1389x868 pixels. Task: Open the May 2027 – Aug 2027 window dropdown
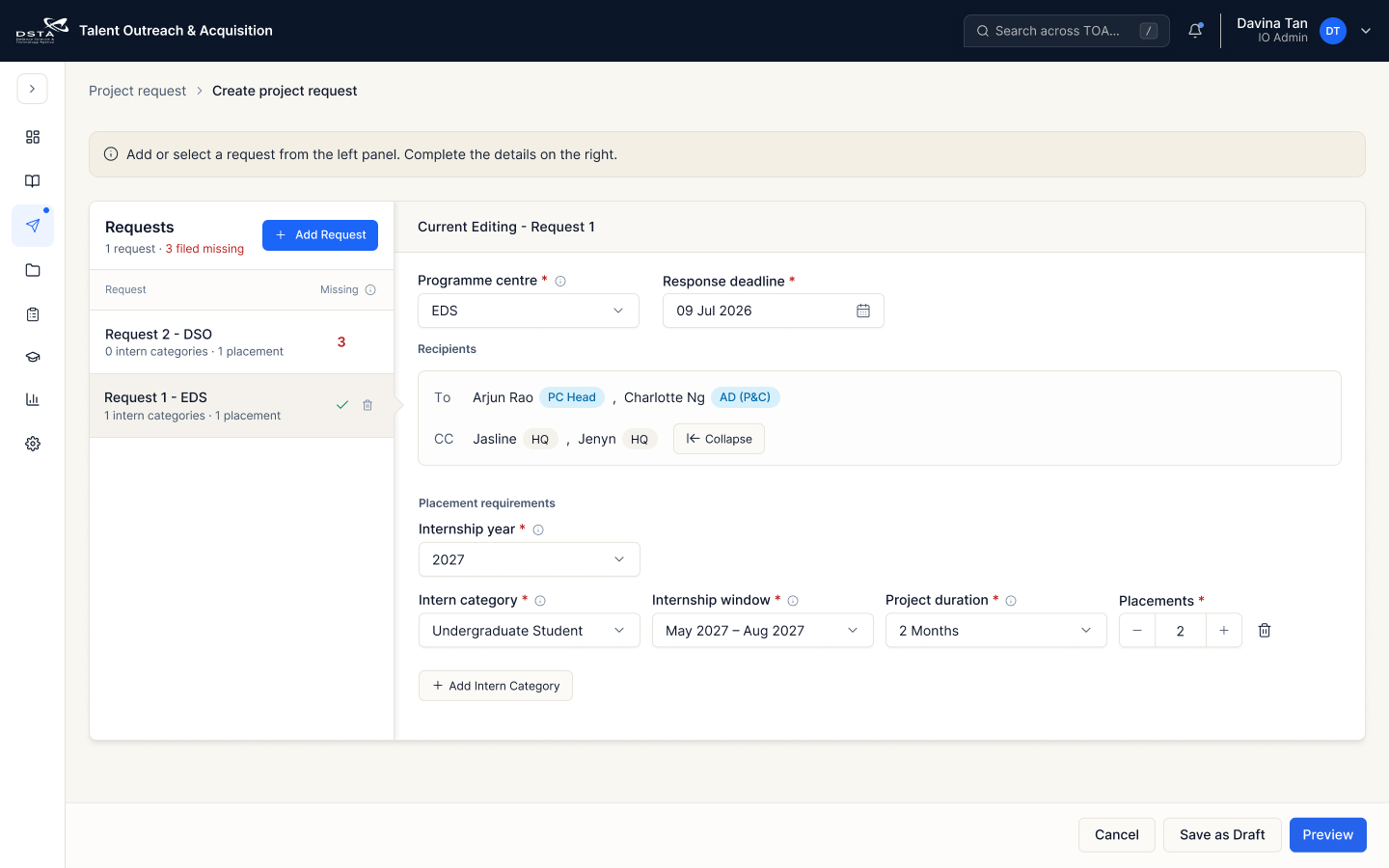[x=763, y=631]
